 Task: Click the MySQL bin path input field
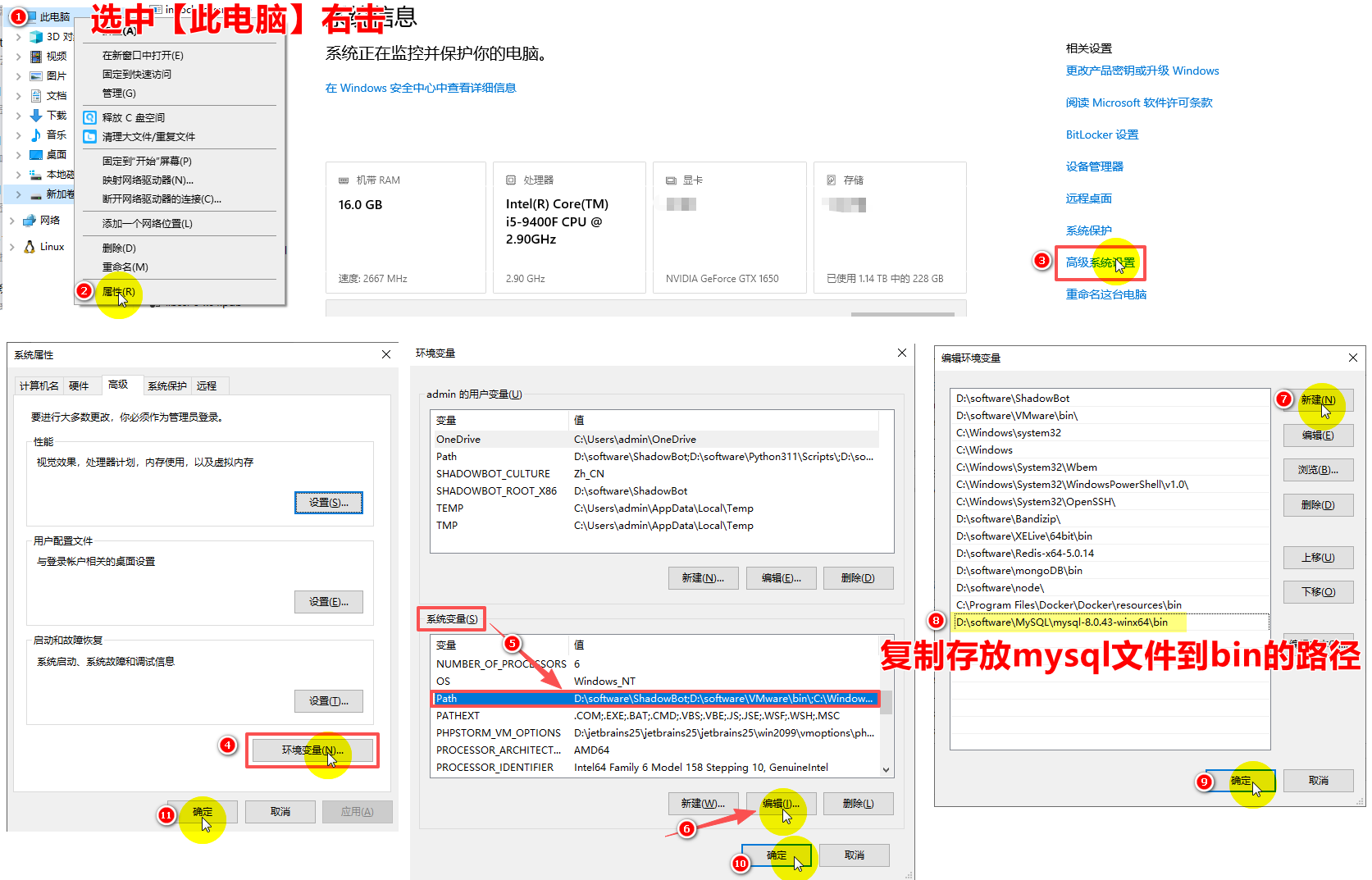click(x=1110, y=622)
